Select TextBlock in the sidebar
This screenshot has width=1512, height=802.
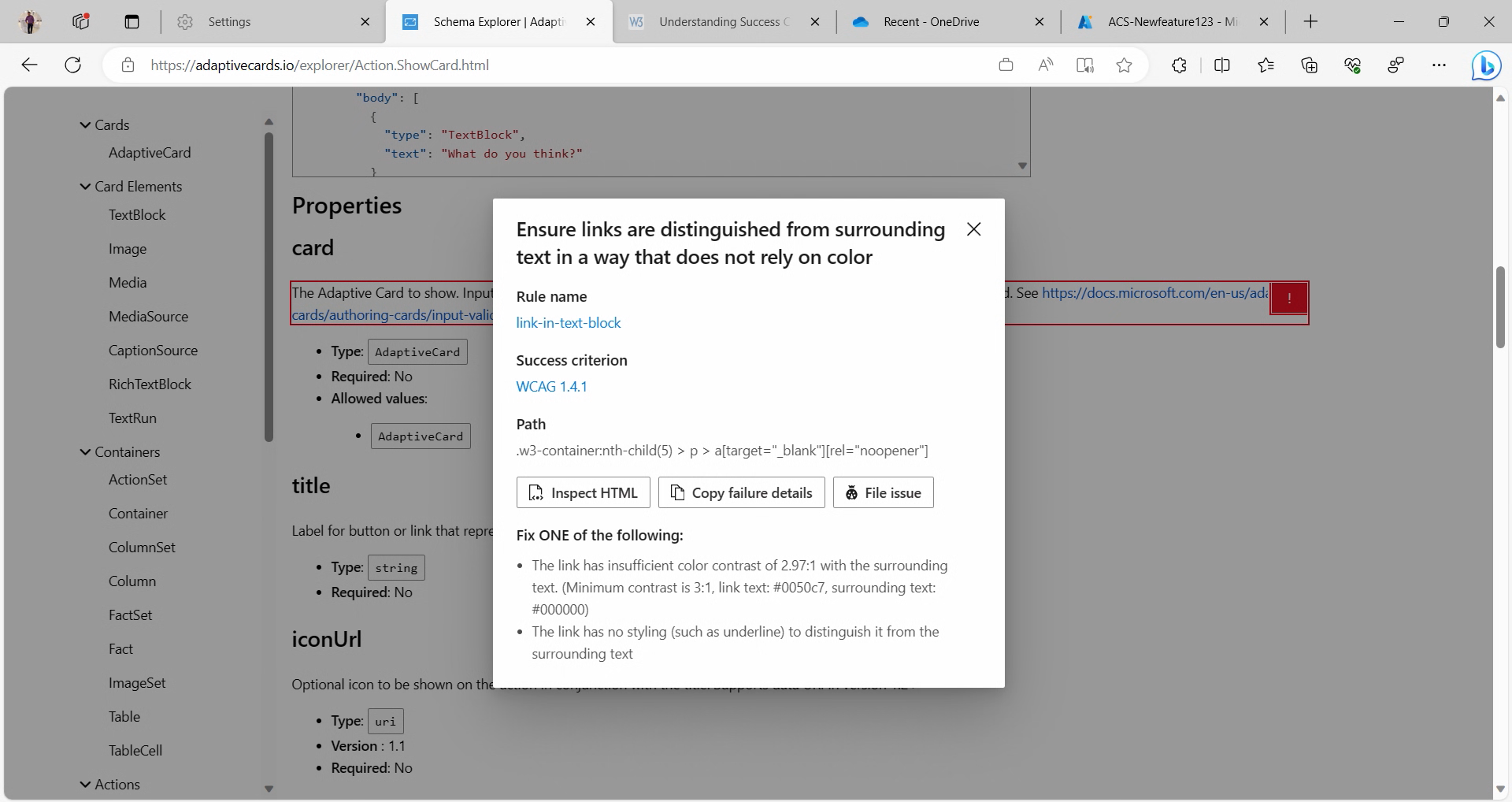136,214
